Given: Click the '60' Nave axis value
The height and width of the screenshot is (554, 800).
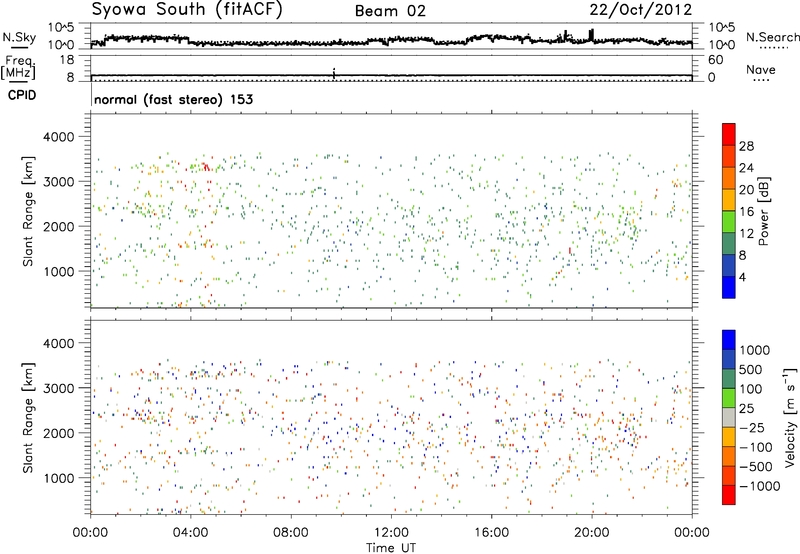Looking at the screenshot, I should pyautogui.click(x=715, y=60).
